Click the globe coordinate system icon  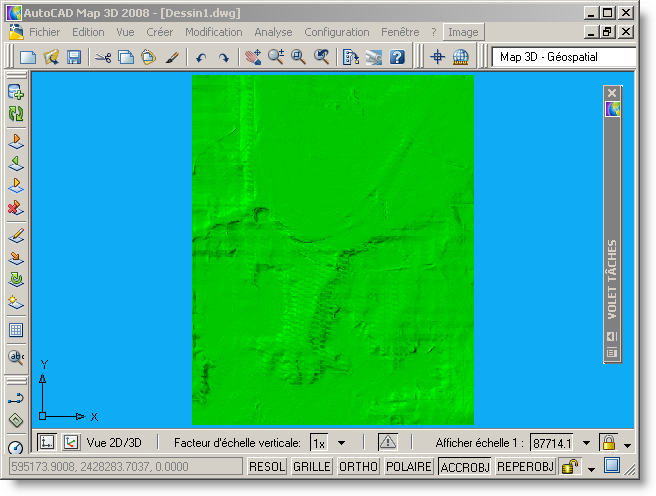(461, 57)
